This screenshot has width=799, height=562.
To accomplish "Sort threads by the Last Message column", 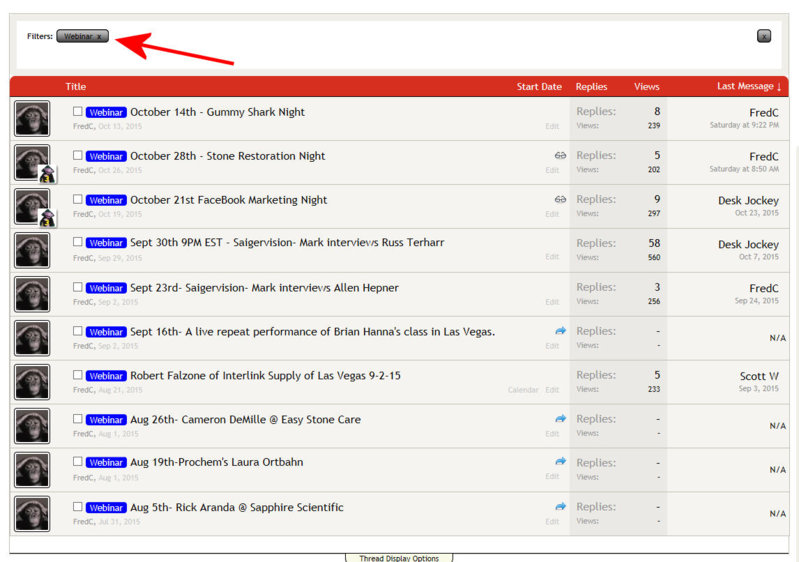I will 749,87.
